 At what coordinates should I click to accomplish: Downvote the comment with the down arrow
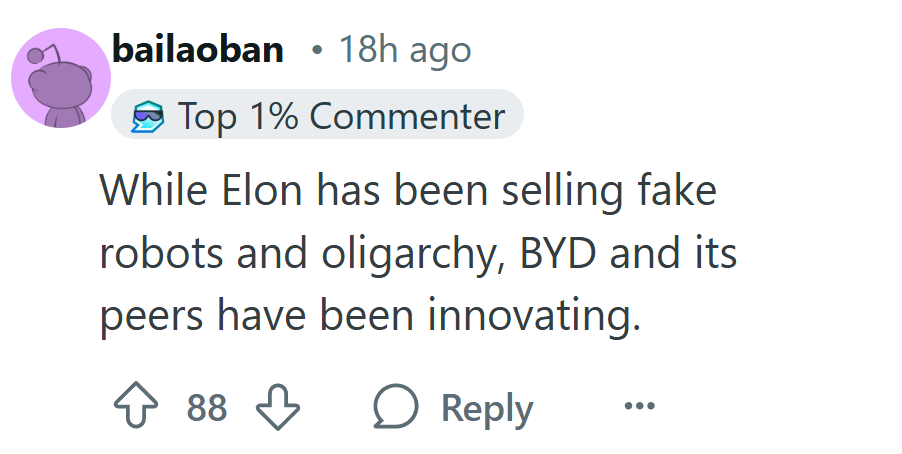coord(278,407)
